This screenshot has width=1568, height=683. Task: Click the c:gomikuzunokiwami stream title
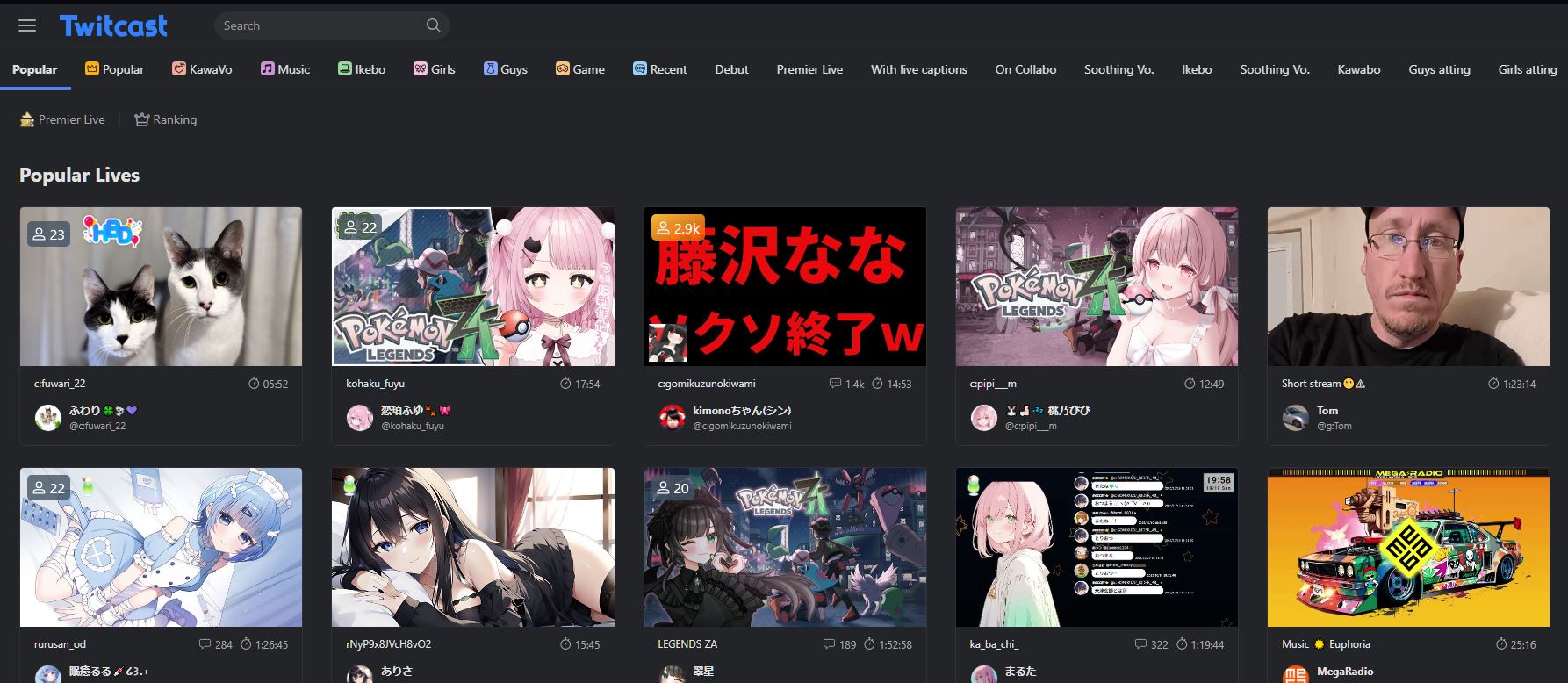tap(706, 384)
